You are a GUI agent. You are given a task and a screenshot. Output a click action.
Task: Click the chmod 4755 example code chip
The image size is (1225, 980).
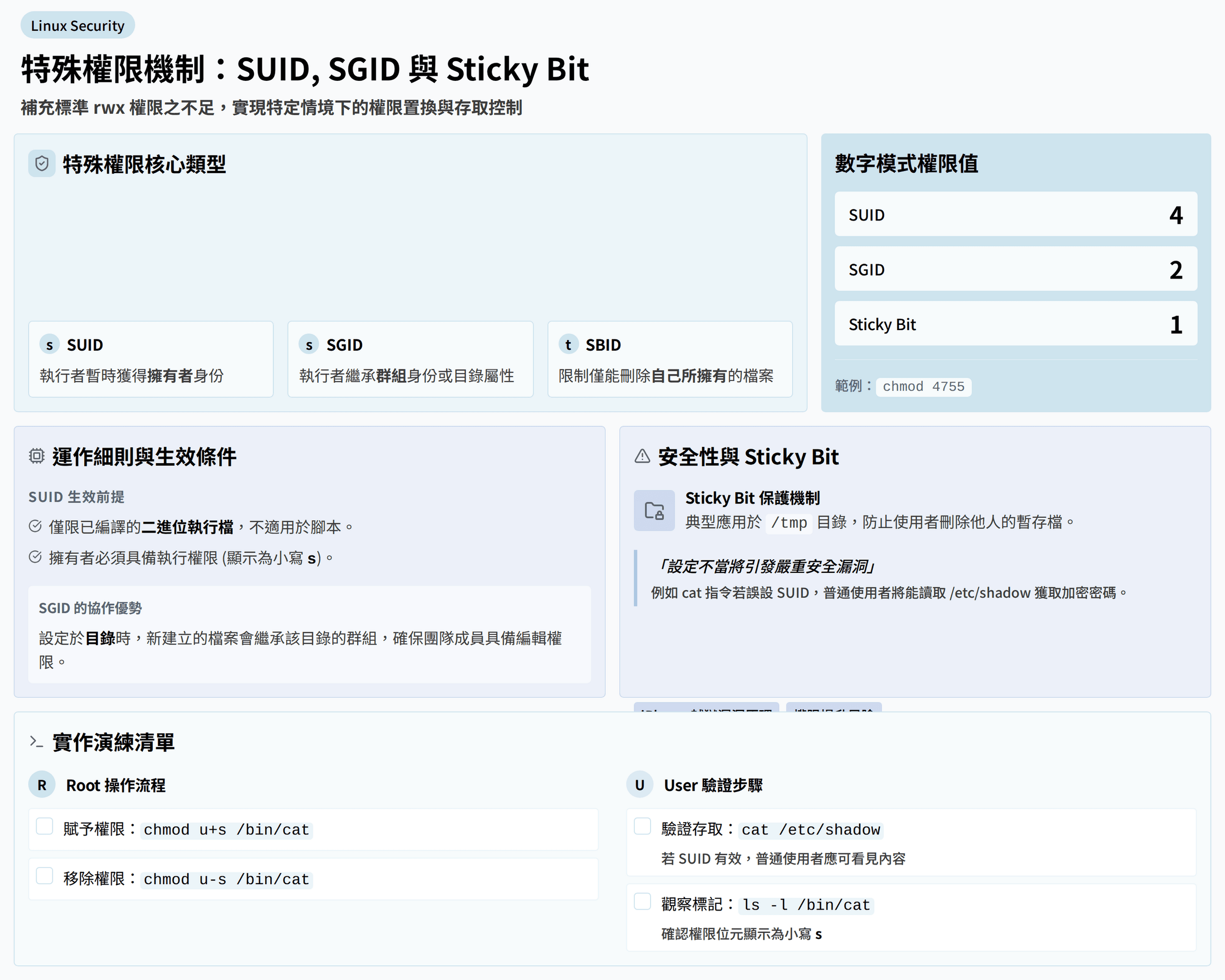click(923, 386)
